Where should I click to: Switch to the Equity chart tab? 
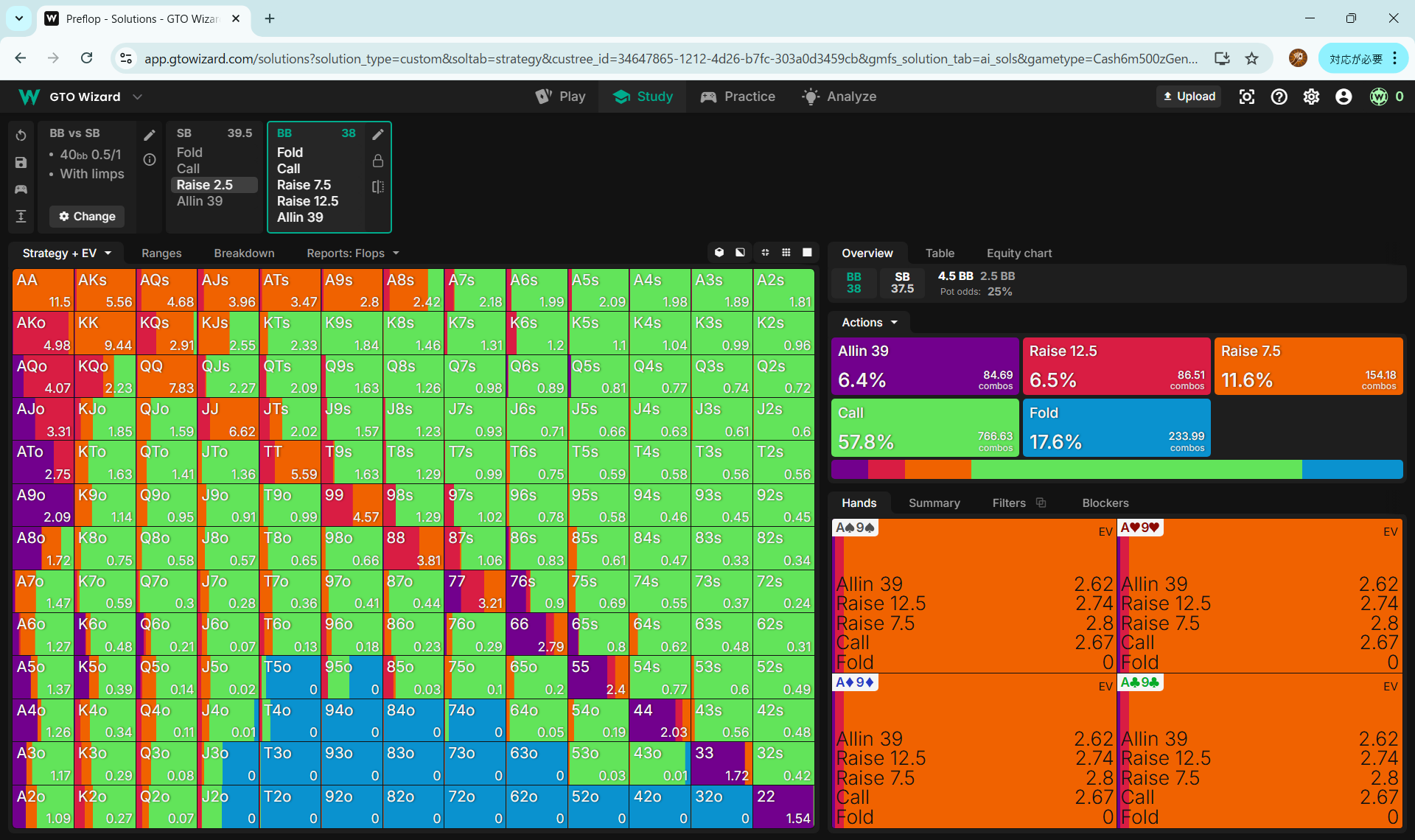(1019, 253)
